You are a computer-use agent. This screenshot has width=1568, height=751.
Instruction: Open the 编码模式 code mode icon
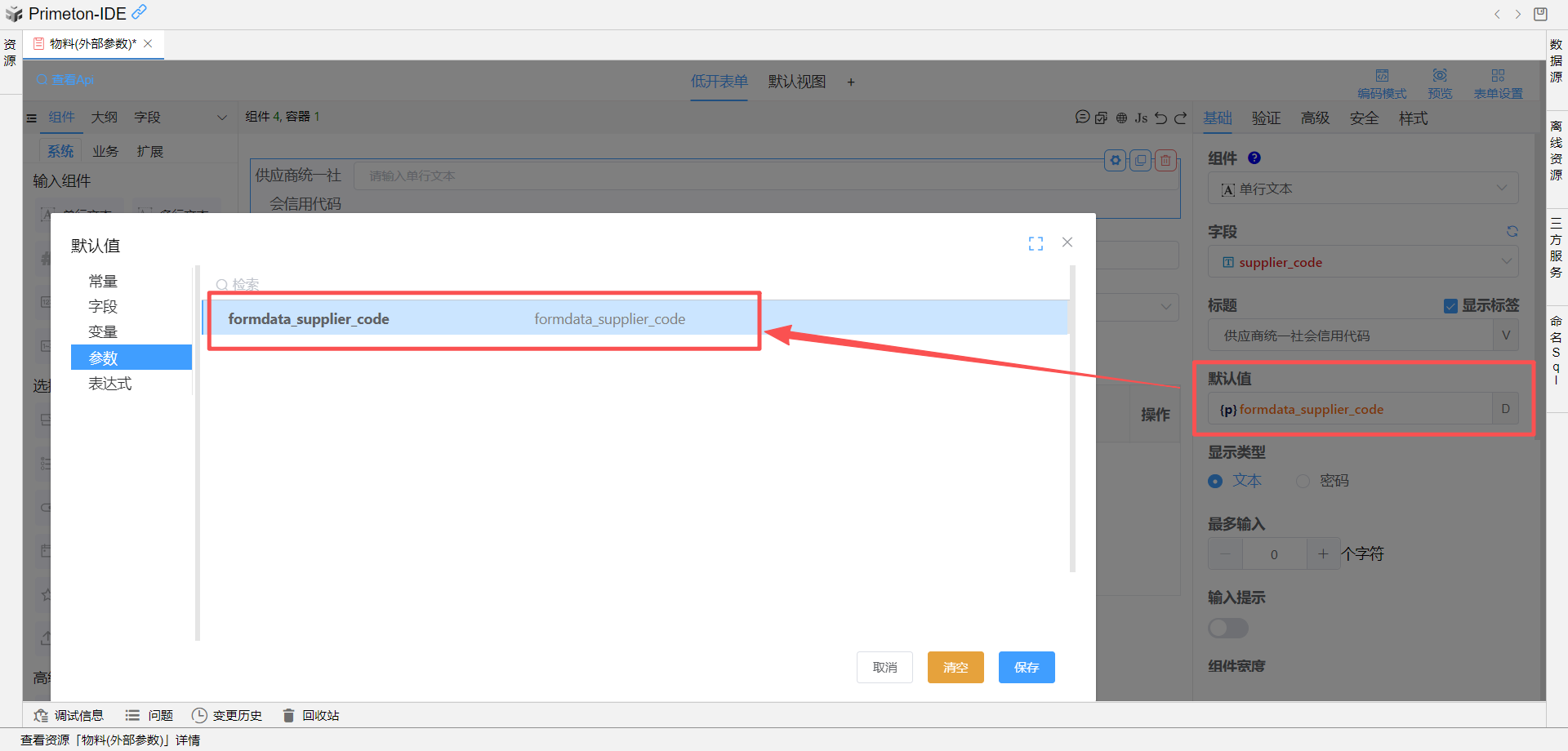[1382, 76]
